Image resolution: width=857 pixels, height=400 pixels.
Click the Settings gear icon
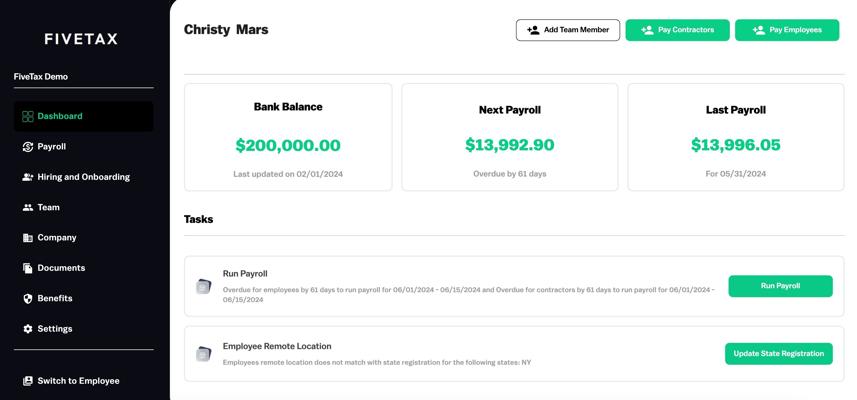point(28,329)
